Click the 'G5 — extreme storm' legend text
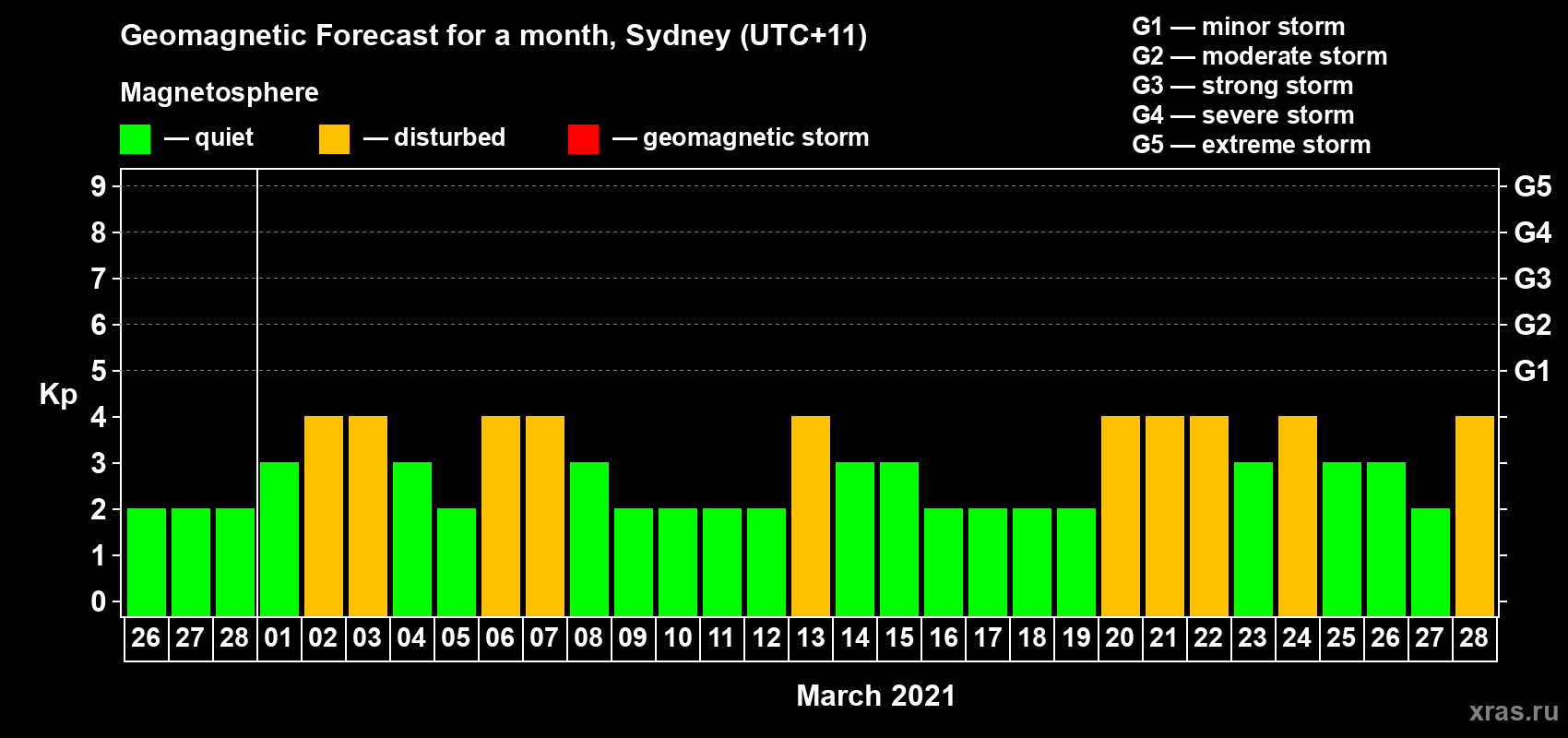Screen dimensions: 1568x738 pos(1252,145)
